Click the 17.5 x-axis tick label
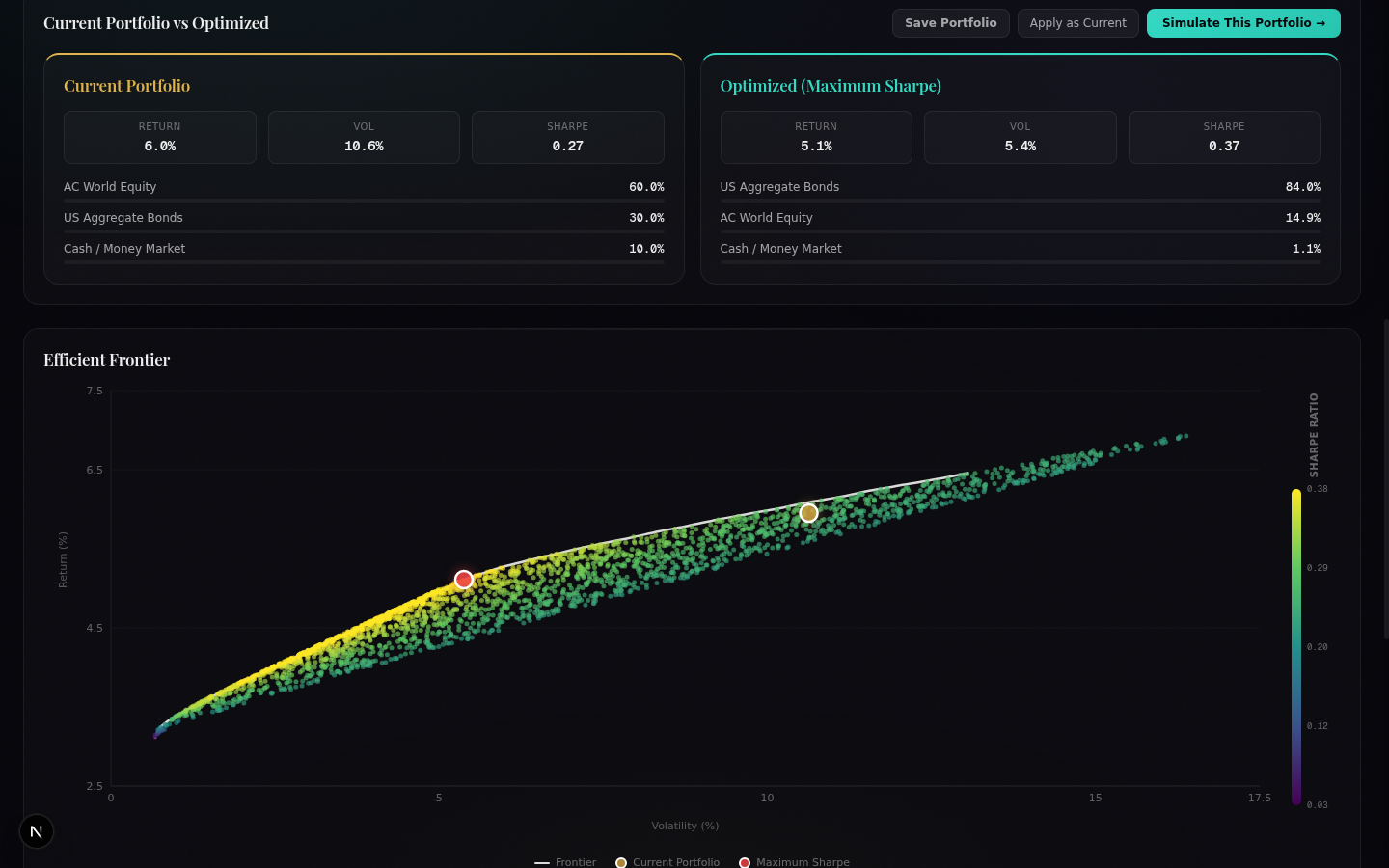1389x868 pixels. (x=1259, y=798)
